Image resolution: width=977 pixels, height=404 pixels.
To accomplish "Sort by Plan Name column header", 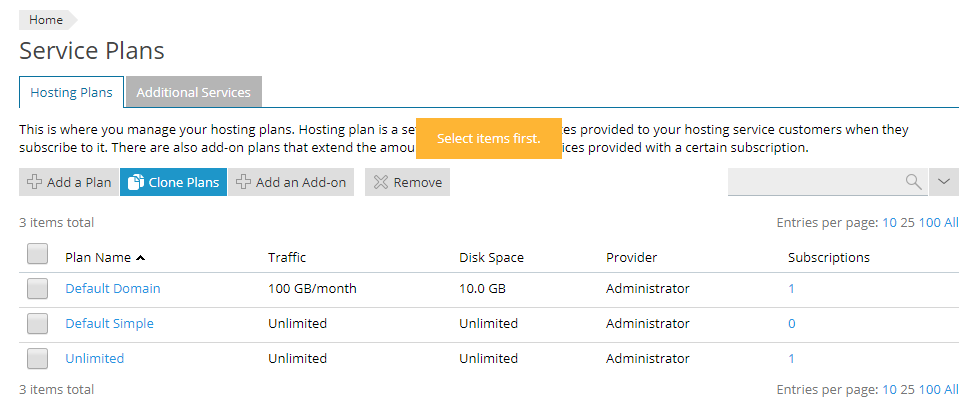I will 98,258.
